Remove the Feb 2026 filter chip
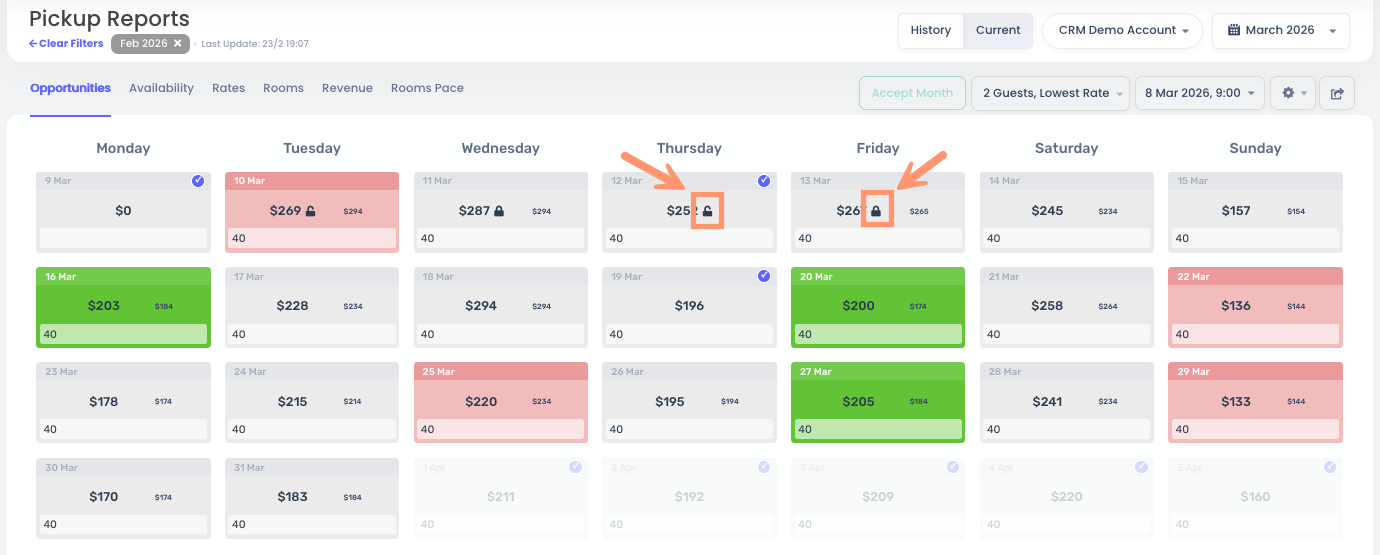 tap(177, 43)
